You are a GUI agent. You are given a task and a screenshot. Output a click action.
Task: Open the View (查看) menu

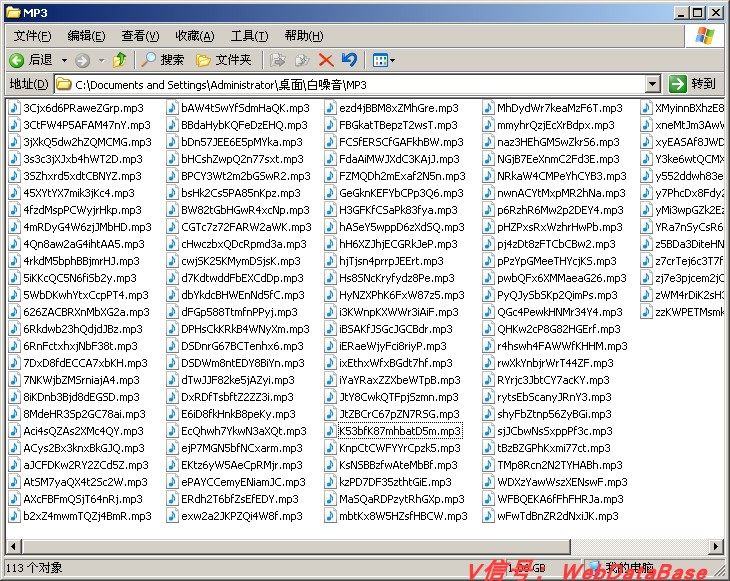tap(140, 36)
